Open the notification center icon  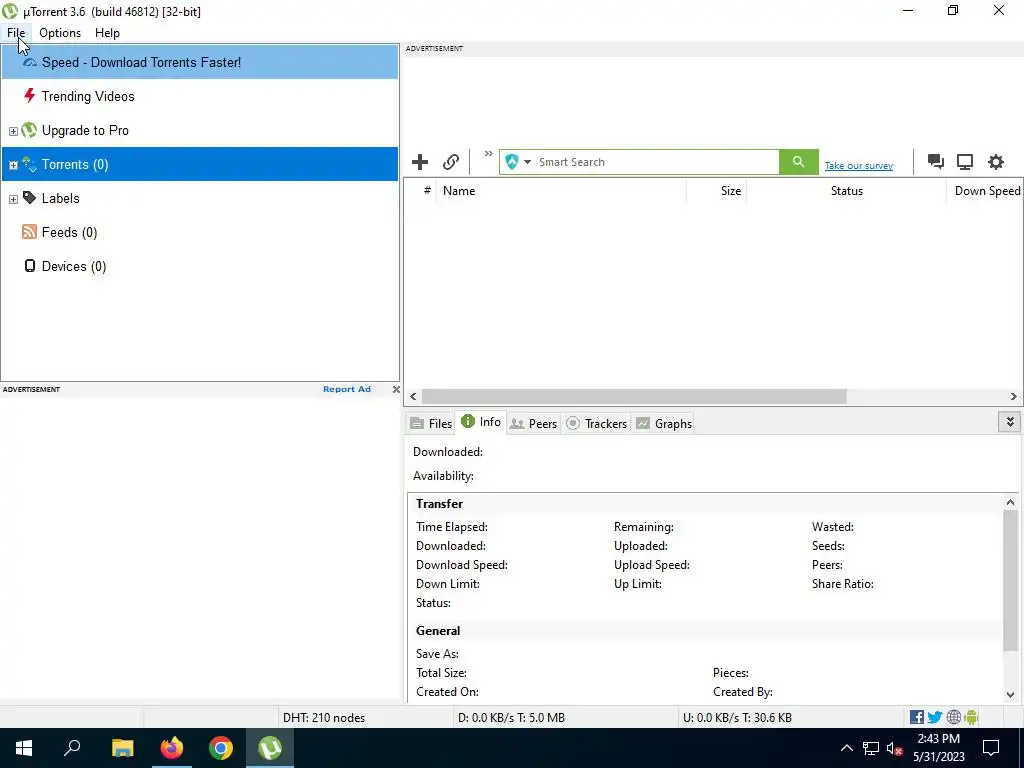tap(991, 748)
